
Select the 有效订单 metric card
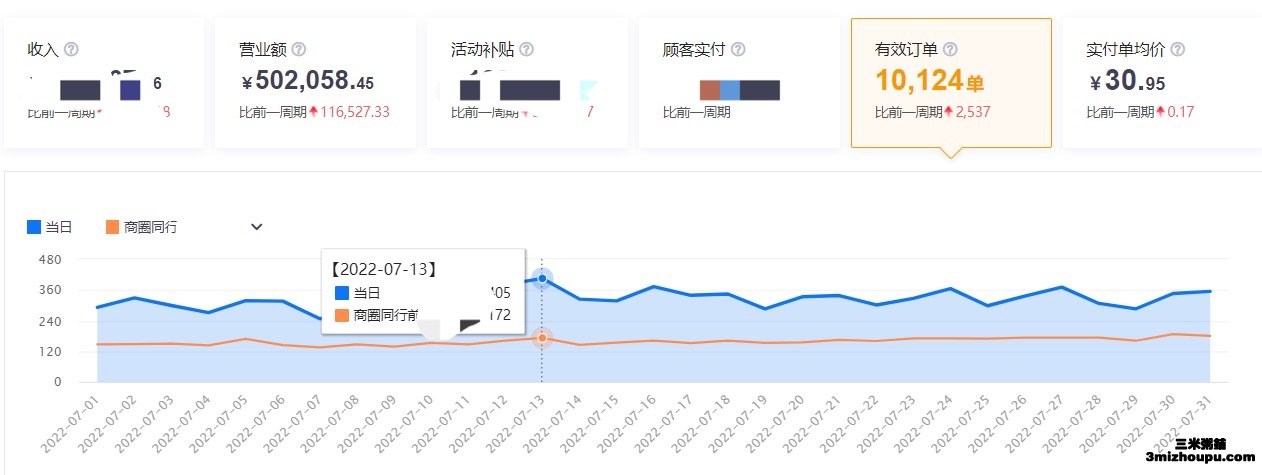pyautogui.click(x=951, y=83)
